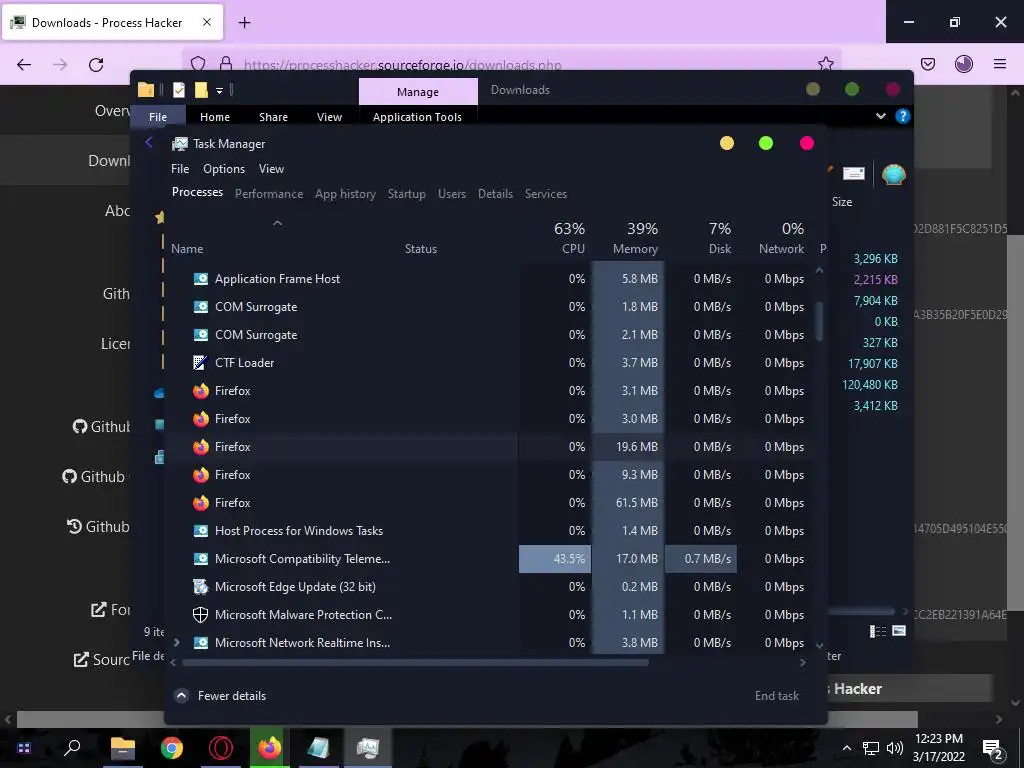Click the Save to Pocket icon
1024x768 pixels.
(x=928, y=64)
